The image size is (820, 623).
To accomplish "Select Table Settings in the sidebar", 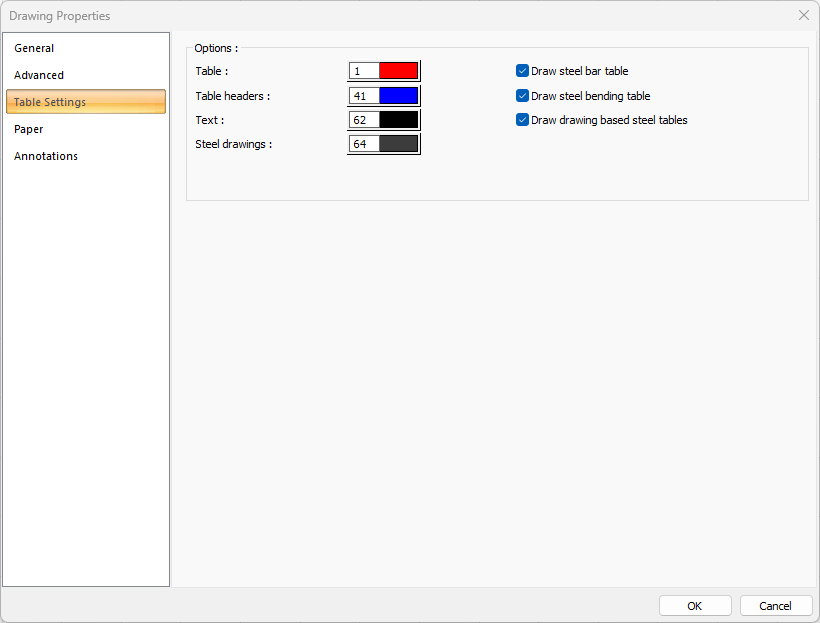I will [50, 102].
